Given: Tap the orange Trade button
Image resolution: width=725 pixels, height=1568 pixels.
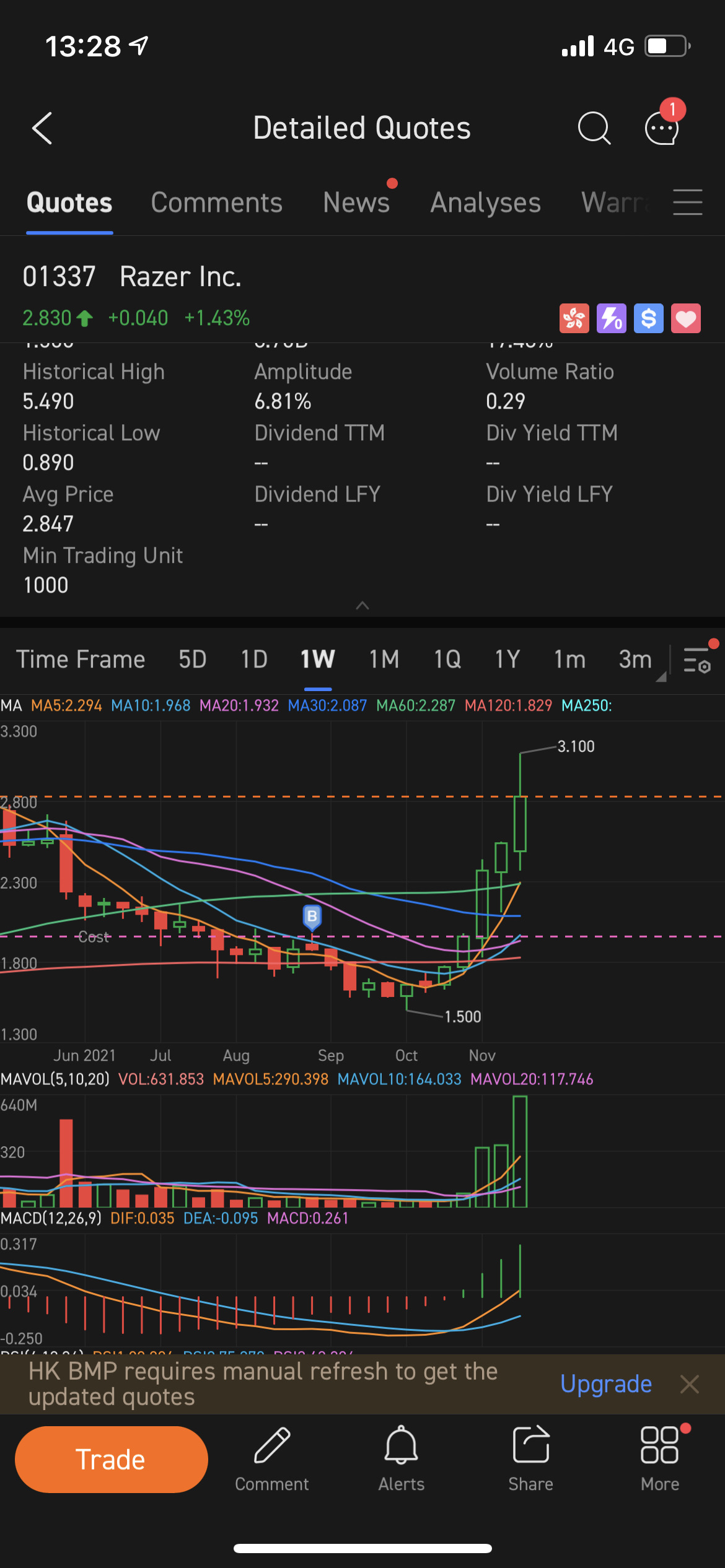Looking at the screenshot, I should coord(112,1460).
